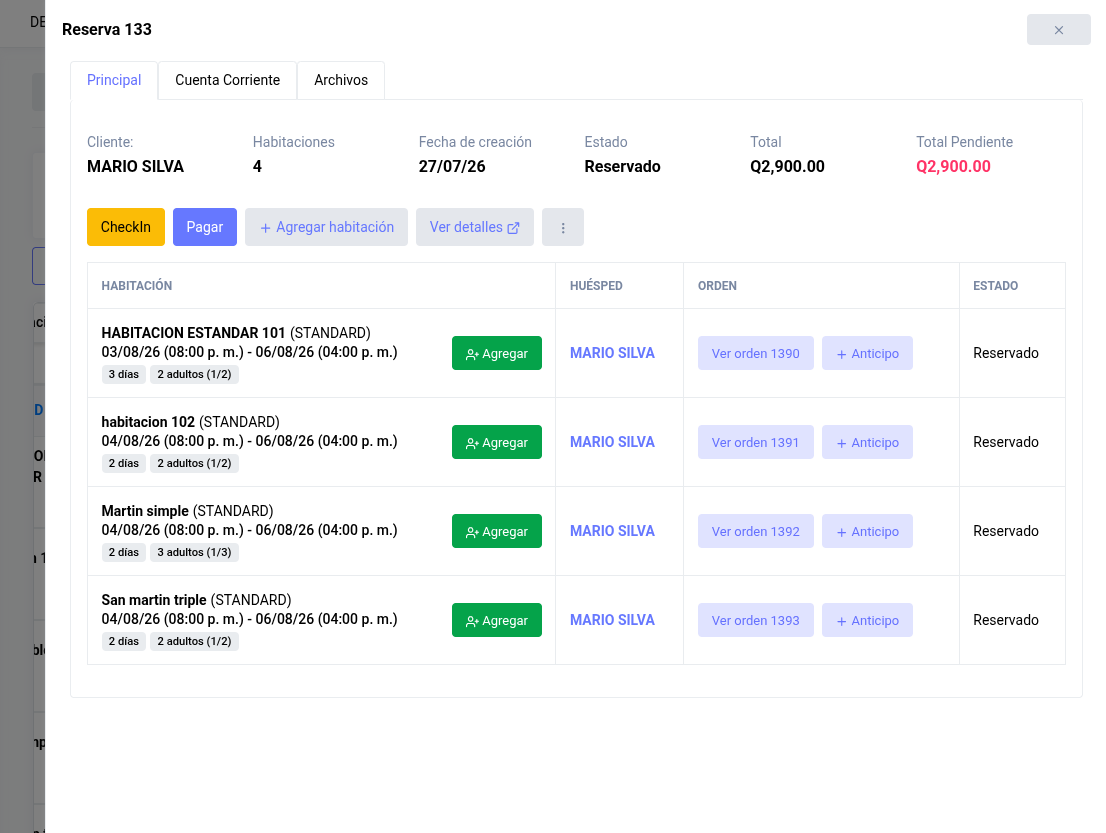Click room name San martin triple
Screen dimensions: 1106x833
pos(154,600)
